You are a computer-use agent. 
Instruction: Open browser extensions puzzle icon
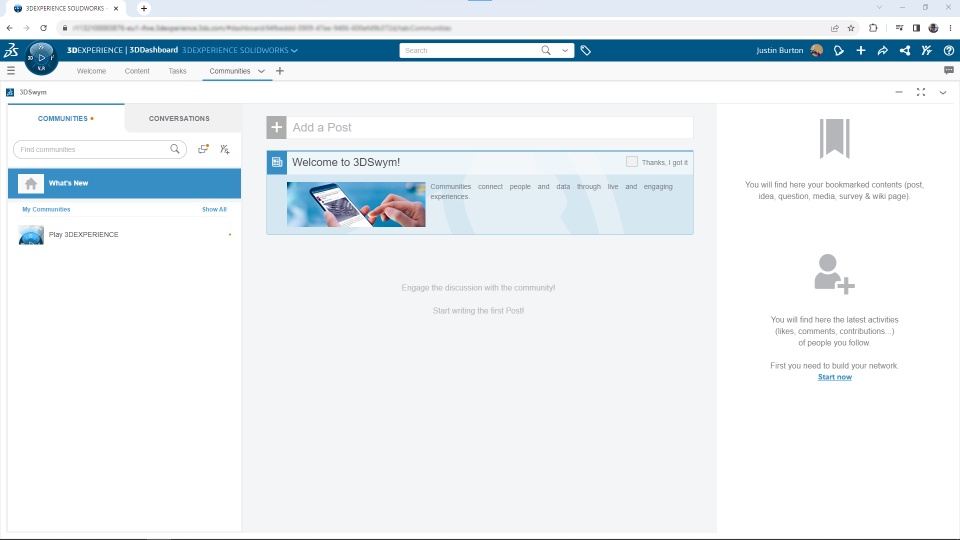tap(873, 28)
